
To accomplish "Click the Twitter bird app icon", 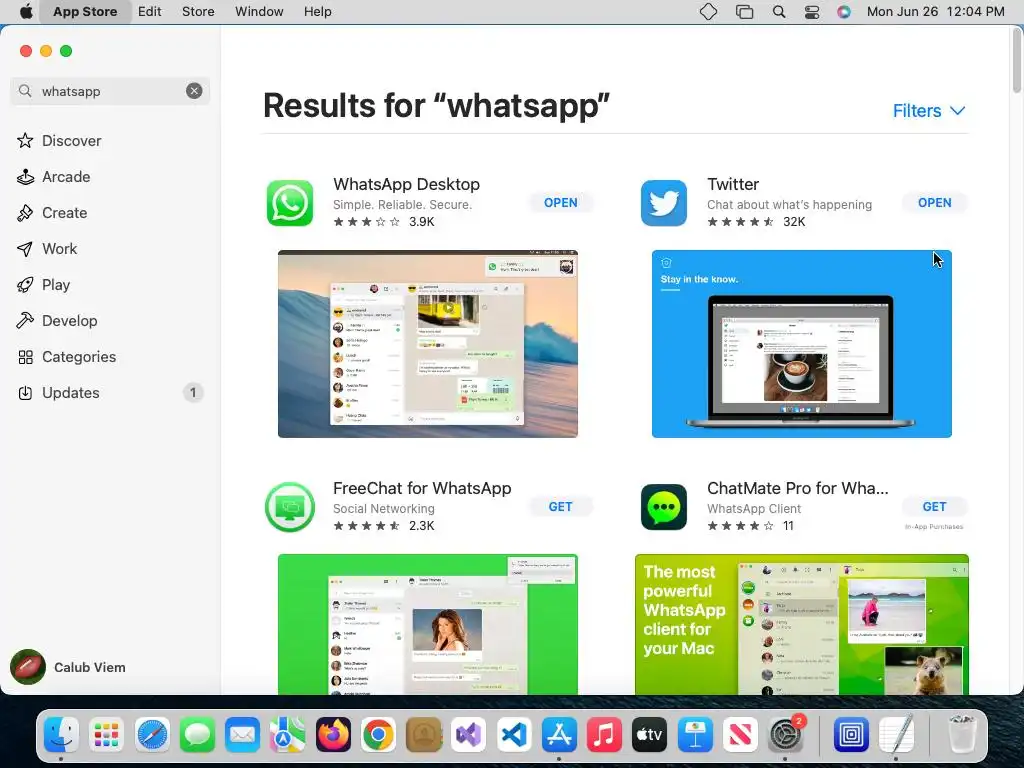I will pos(664,203).
